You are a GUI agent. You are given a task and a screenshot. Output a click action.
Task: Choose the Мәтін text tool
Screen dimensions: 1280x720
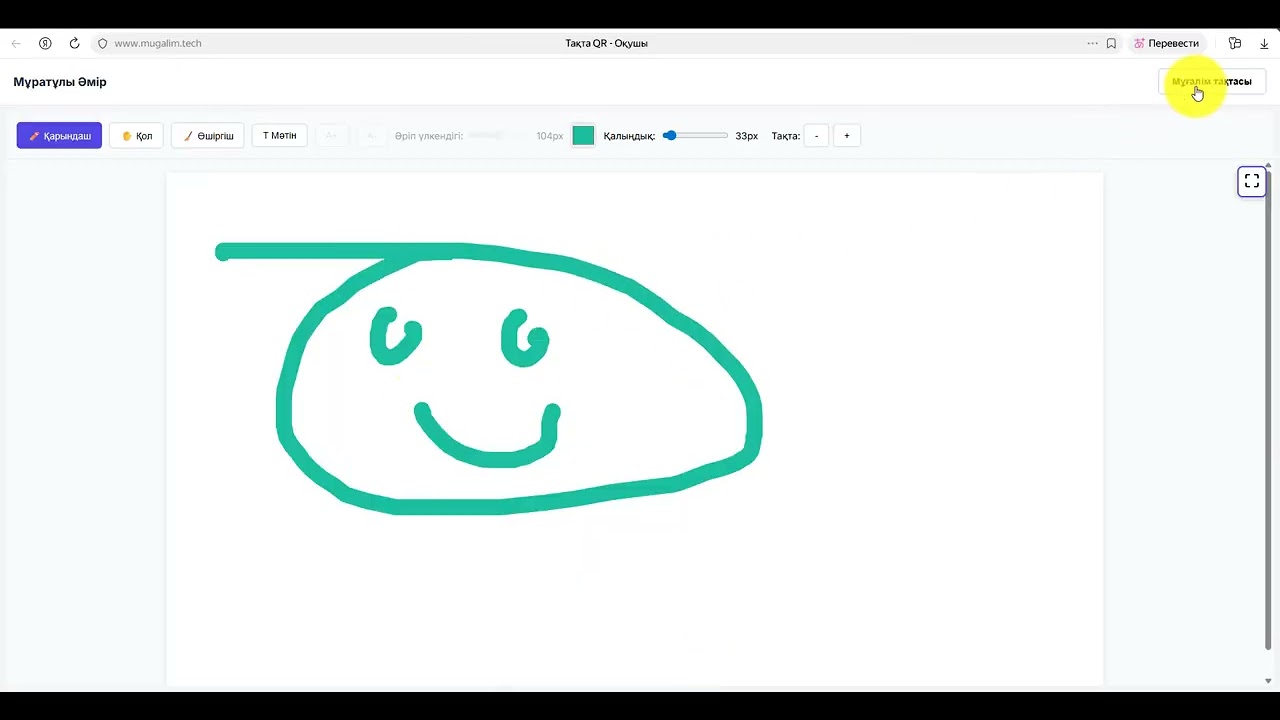[279, 136]
